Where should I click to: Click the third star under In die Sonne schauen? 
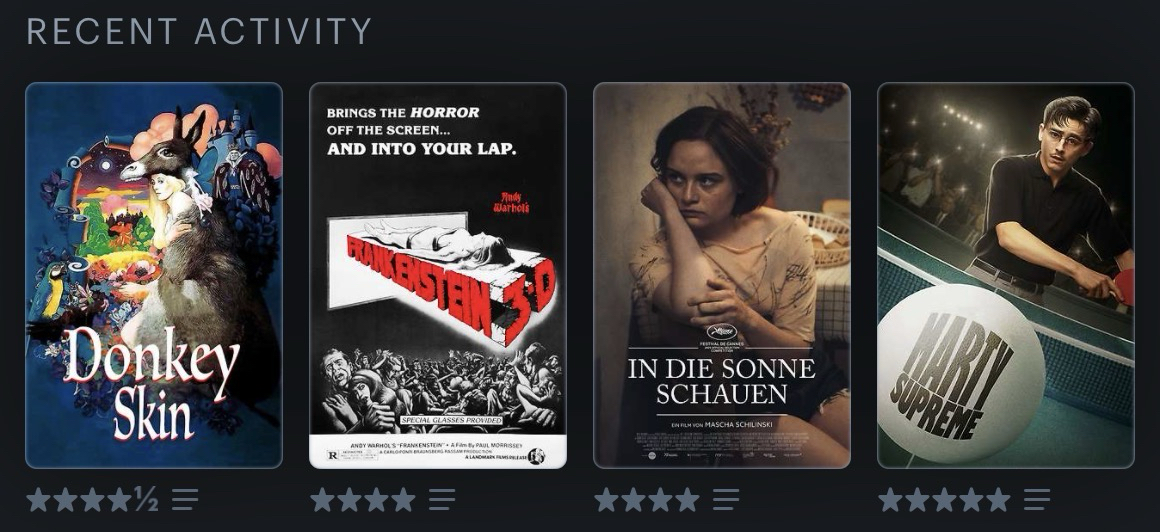661,499
